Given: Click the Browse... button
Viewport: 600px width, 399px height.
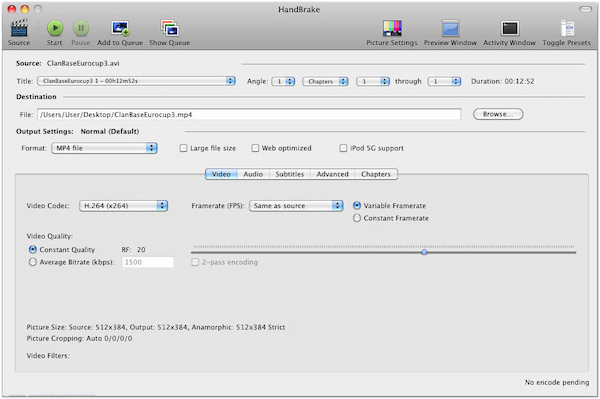Looking at the screenshot, I should coord(498,114).
